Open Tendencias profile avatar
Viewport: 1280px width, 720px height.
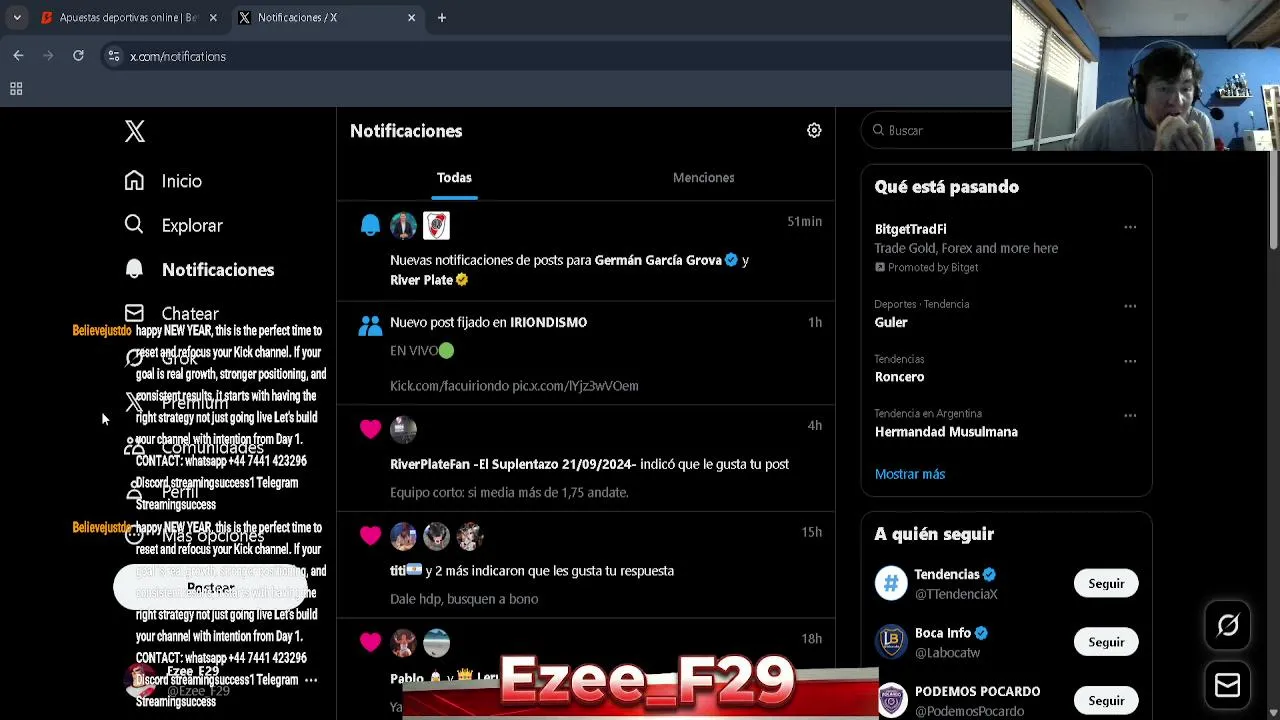click(x=891, y=583)
